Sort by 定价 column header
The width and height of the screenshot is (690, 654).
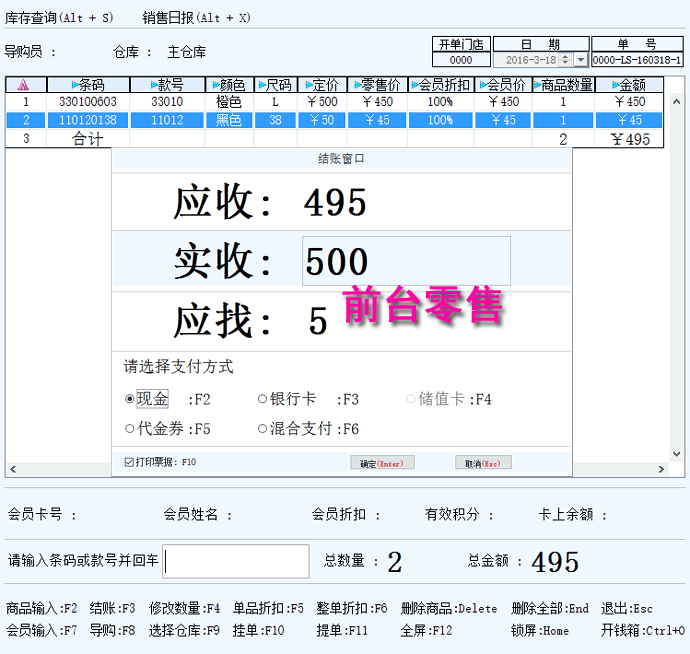point(322,85)
